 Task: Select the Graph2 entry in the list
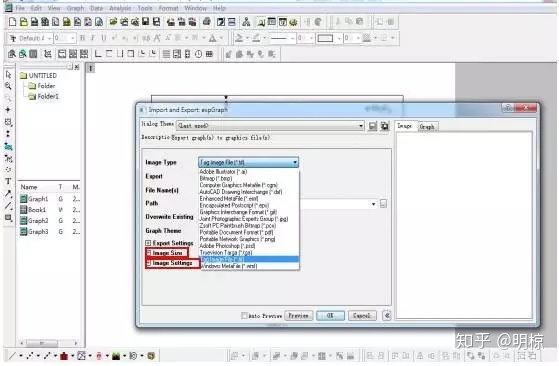[34, 221]
